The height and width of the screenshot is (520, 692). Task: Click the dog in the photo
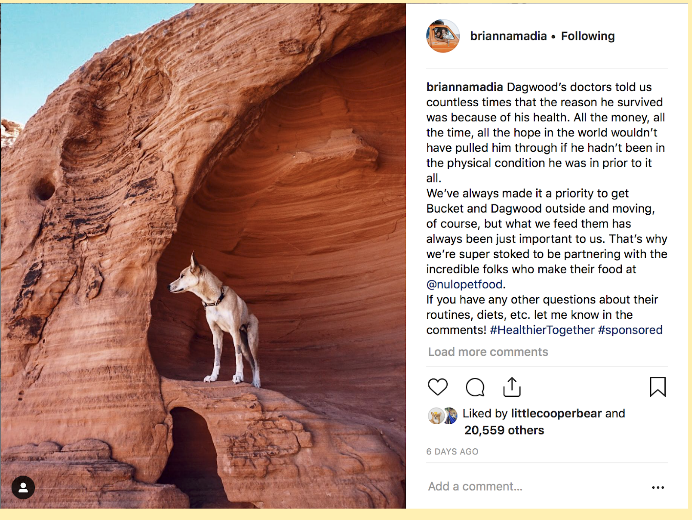click(216, 321)
